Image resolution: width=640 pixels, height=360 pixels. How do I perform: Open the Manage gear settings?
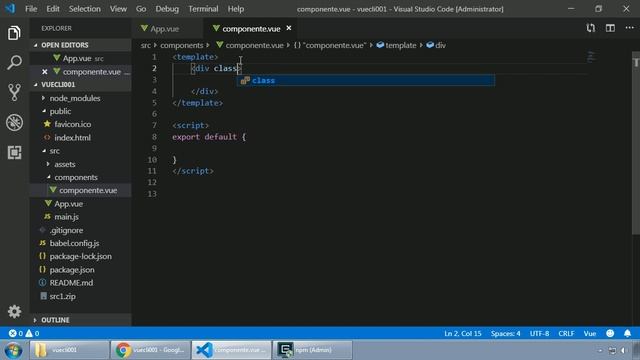pyautogui.click(x=14, y=311)
